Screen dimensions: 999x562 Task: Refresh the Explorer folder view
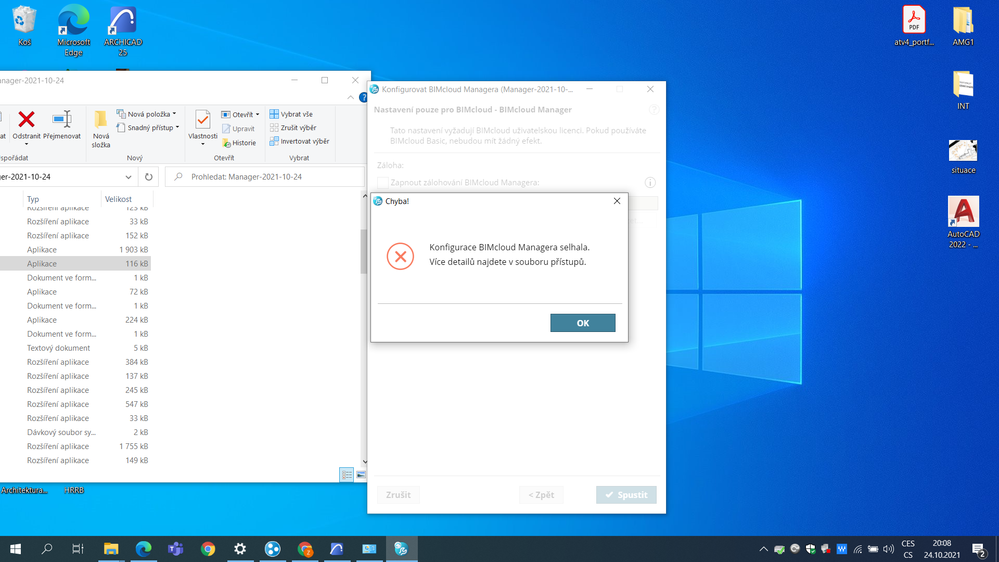148,177
